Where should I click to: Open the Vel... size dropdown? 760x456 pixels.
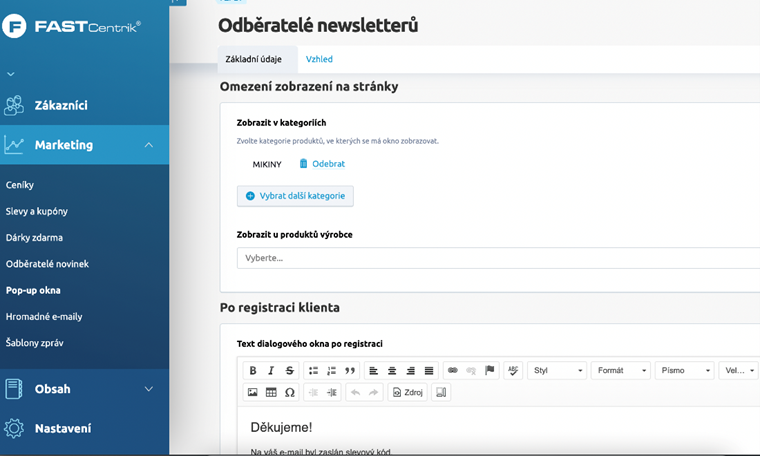click(739, 371)
